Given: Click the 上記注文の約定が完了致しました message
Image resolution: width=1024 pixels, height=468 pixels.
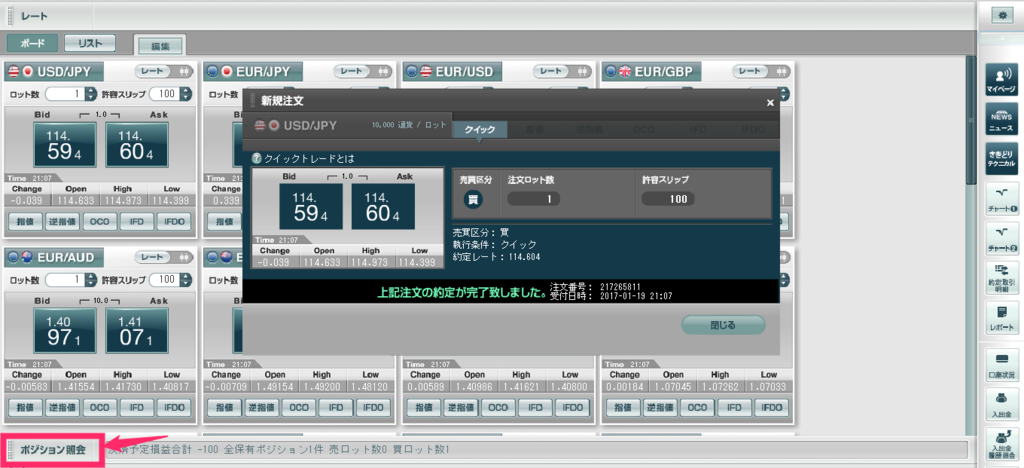Looking at the screenshot, I should click(x=462, y=292).
